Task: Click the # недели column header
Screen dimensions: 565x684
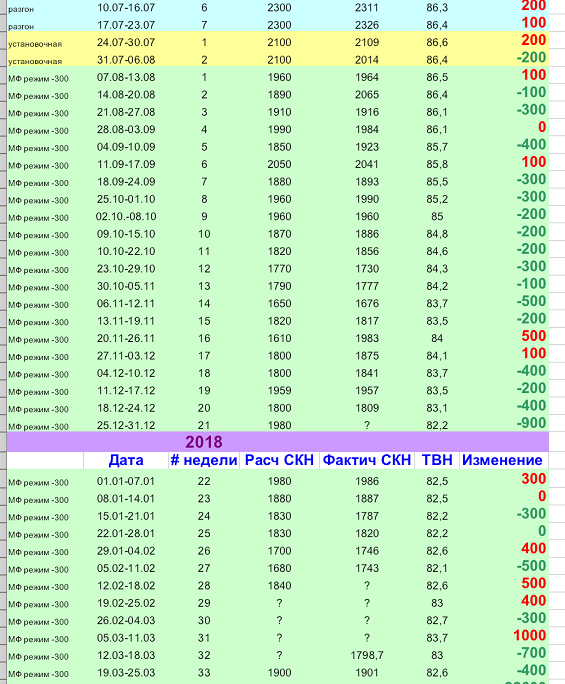Action: click(x=204, y=460)
